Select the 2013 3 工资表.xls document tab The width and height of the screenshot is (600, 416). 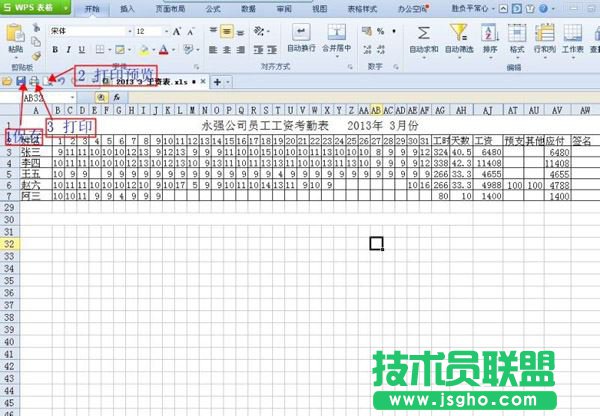click(x=152, y=82)
